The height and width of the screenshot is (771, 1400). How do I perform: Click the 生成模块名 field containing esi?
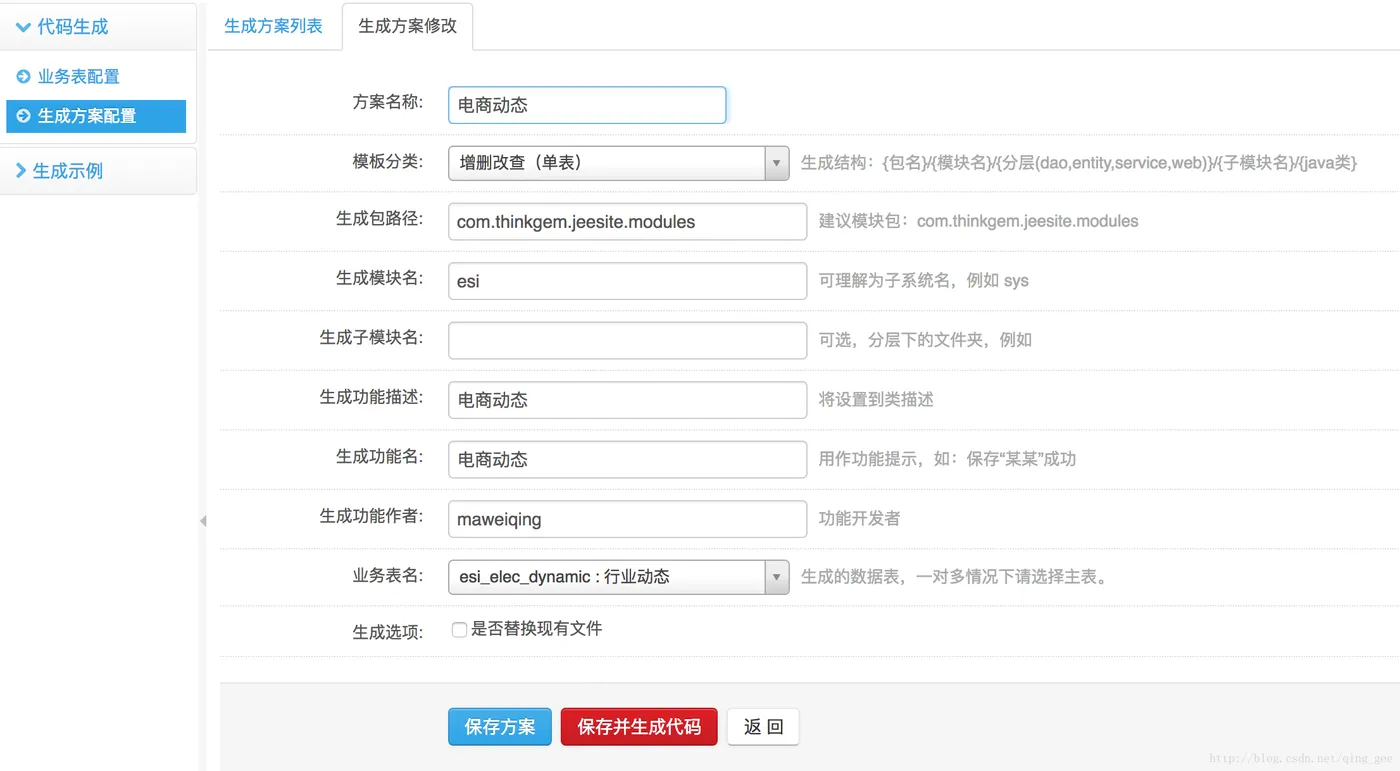coord(627,281)
